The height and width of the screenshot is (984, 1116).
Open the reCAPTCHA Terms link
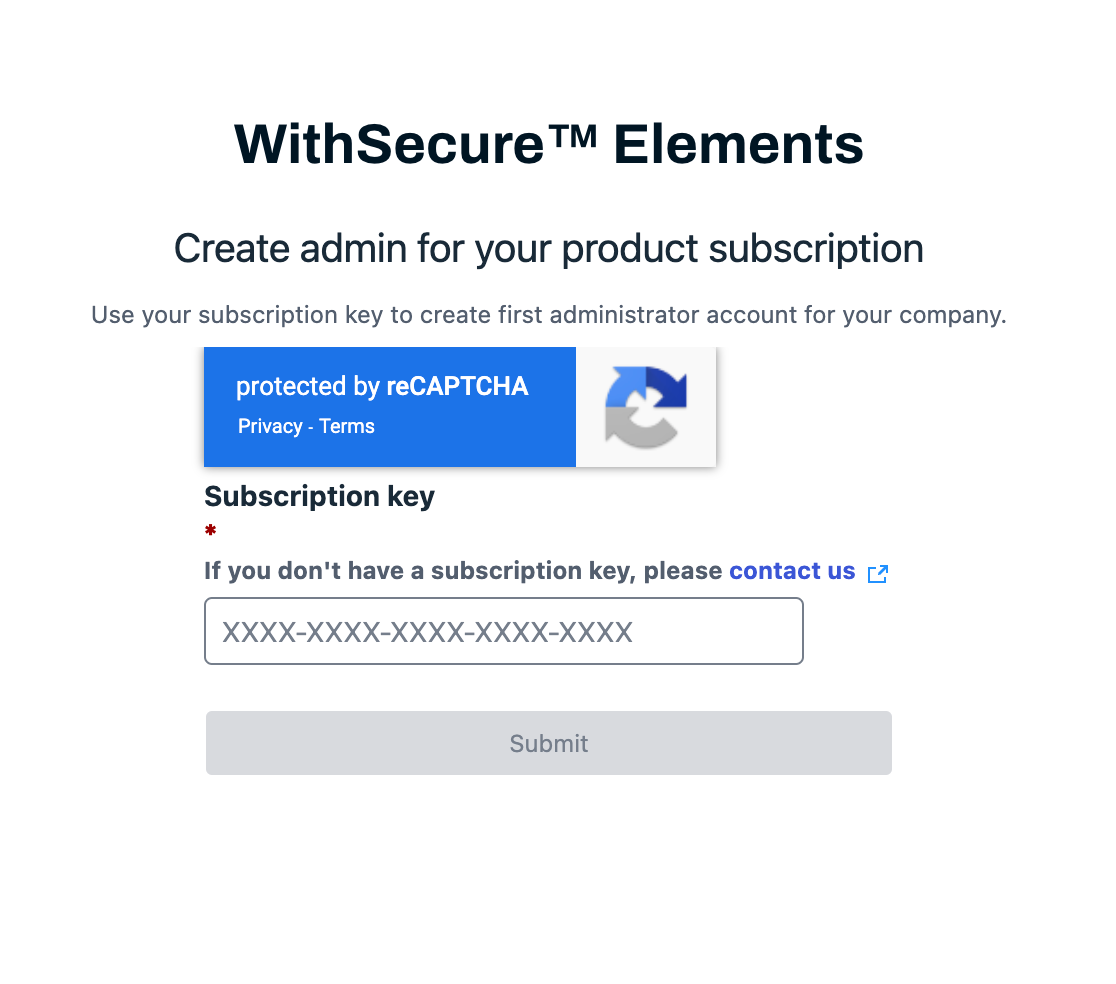pos(347,426)
